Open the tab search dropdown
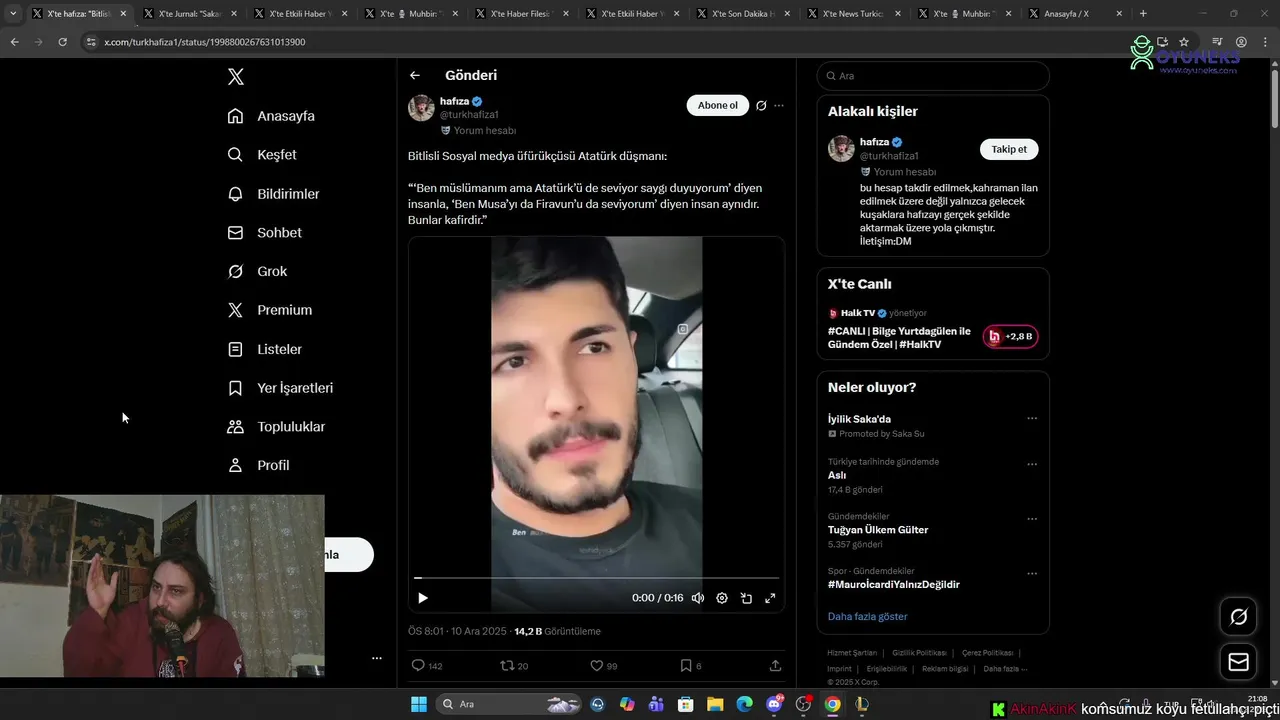The width and height of the screenshot is (1280, 720). pyautogui.click(x=13, y=14)
